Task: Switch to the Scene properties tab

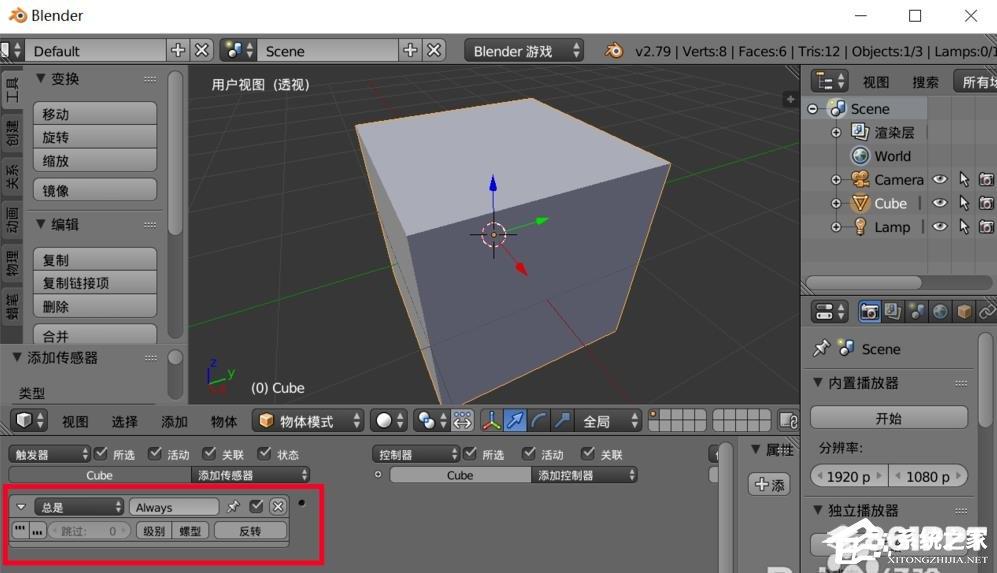Action: 916,312
